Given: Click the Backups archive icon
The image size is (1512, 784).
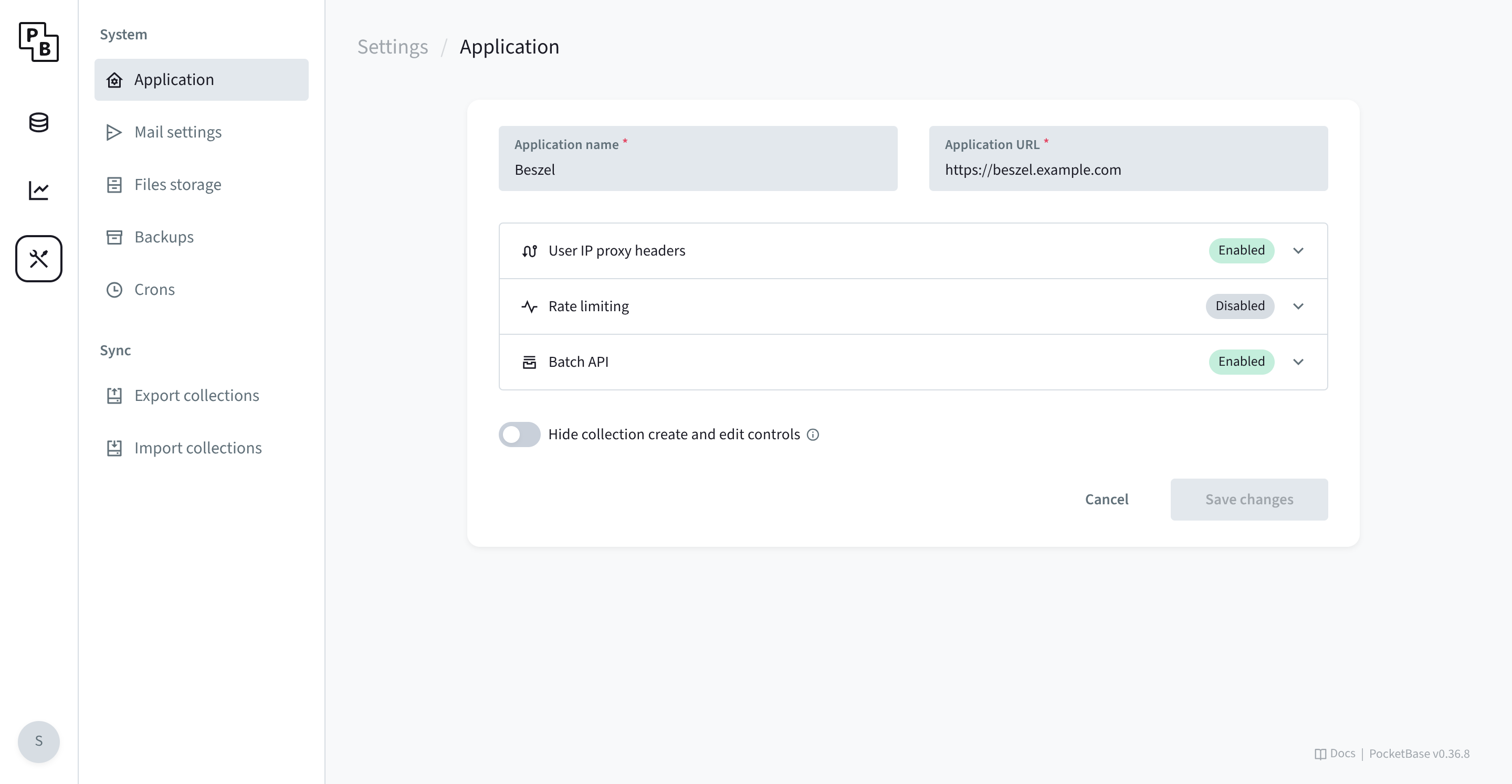Looking at the screenshot, I should (114, 237).
